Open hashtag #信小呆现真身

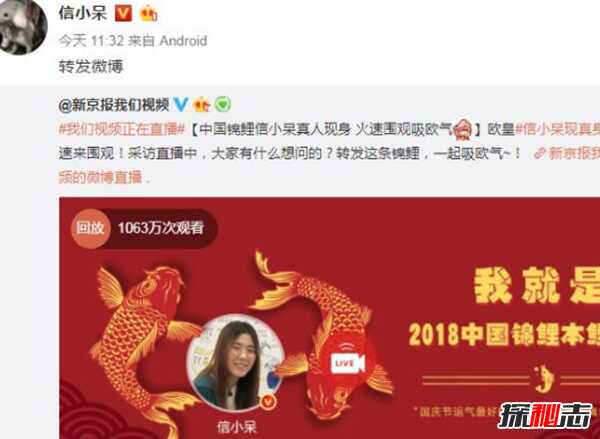558,129
